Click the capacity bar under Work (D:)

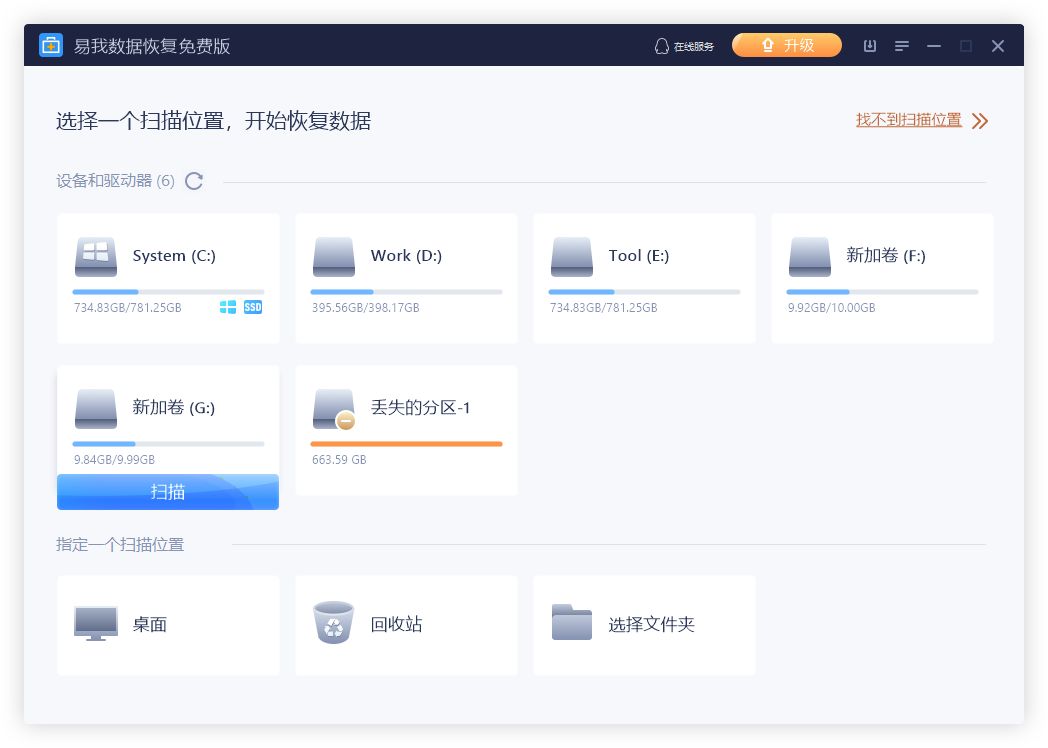406,291
